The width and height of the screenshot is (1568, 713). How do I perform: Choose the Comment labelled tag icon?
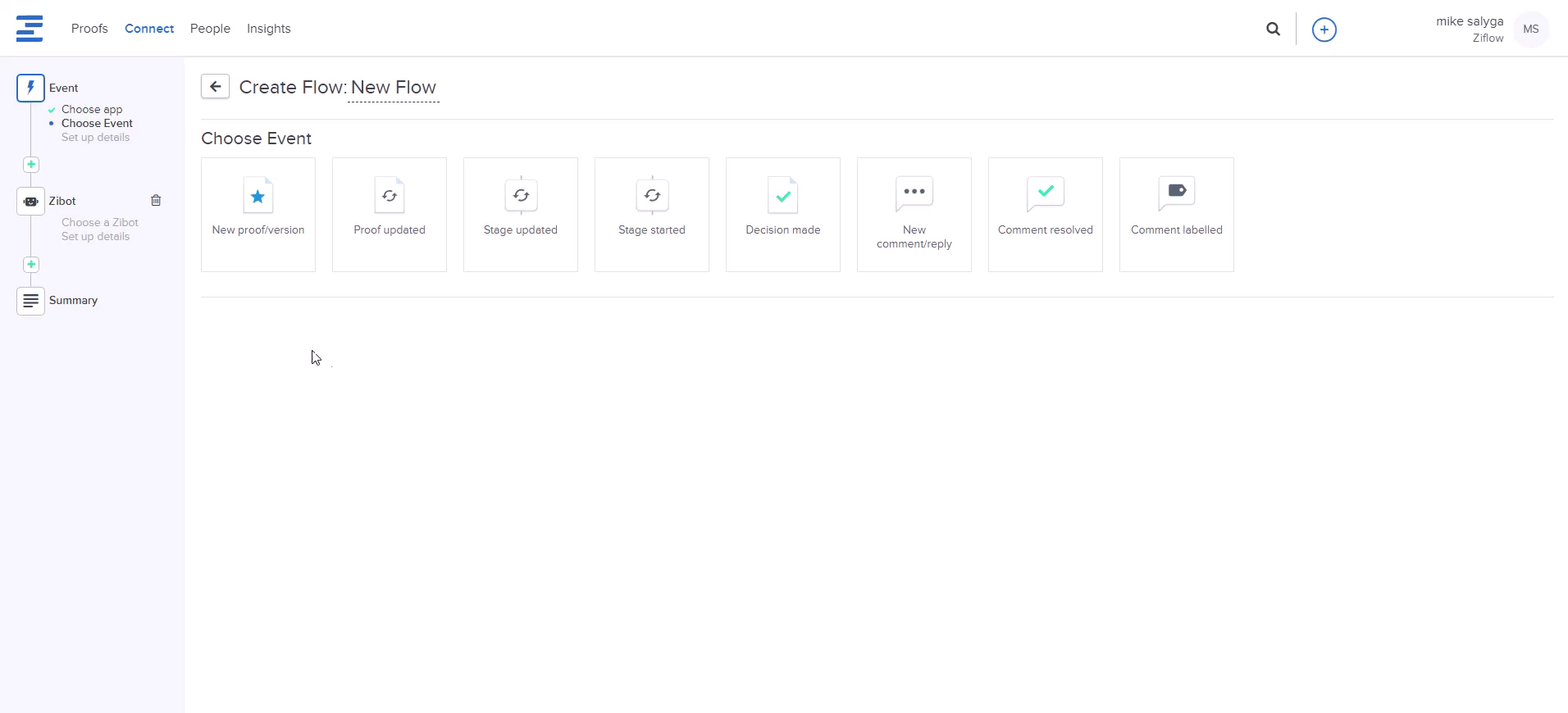pos(1177,193)
